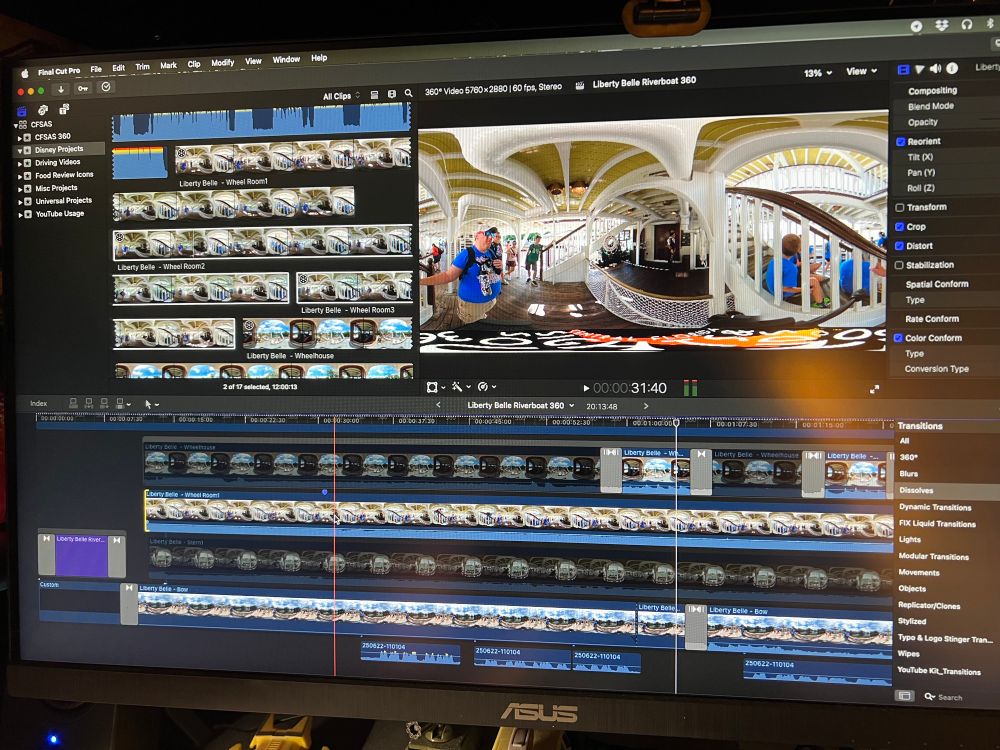The image size is (1000, 750).
Task: Select Liberty Belle - Wheelhouse browser clip
Action: [327, 334]
